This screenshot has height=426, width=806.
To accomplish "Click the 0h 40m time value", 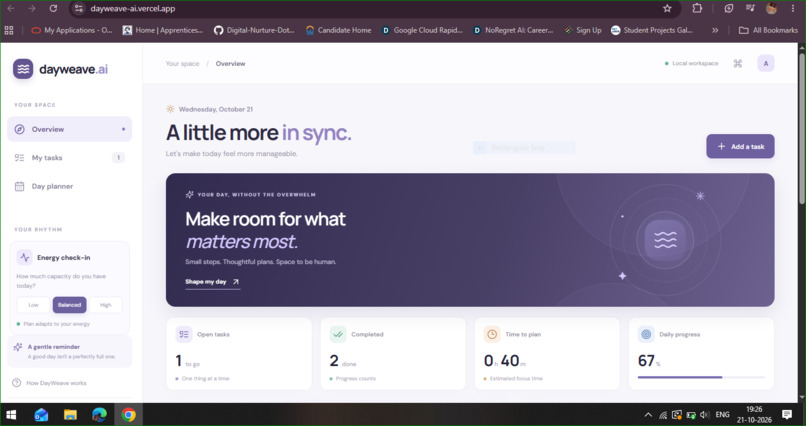I will 505,361.
